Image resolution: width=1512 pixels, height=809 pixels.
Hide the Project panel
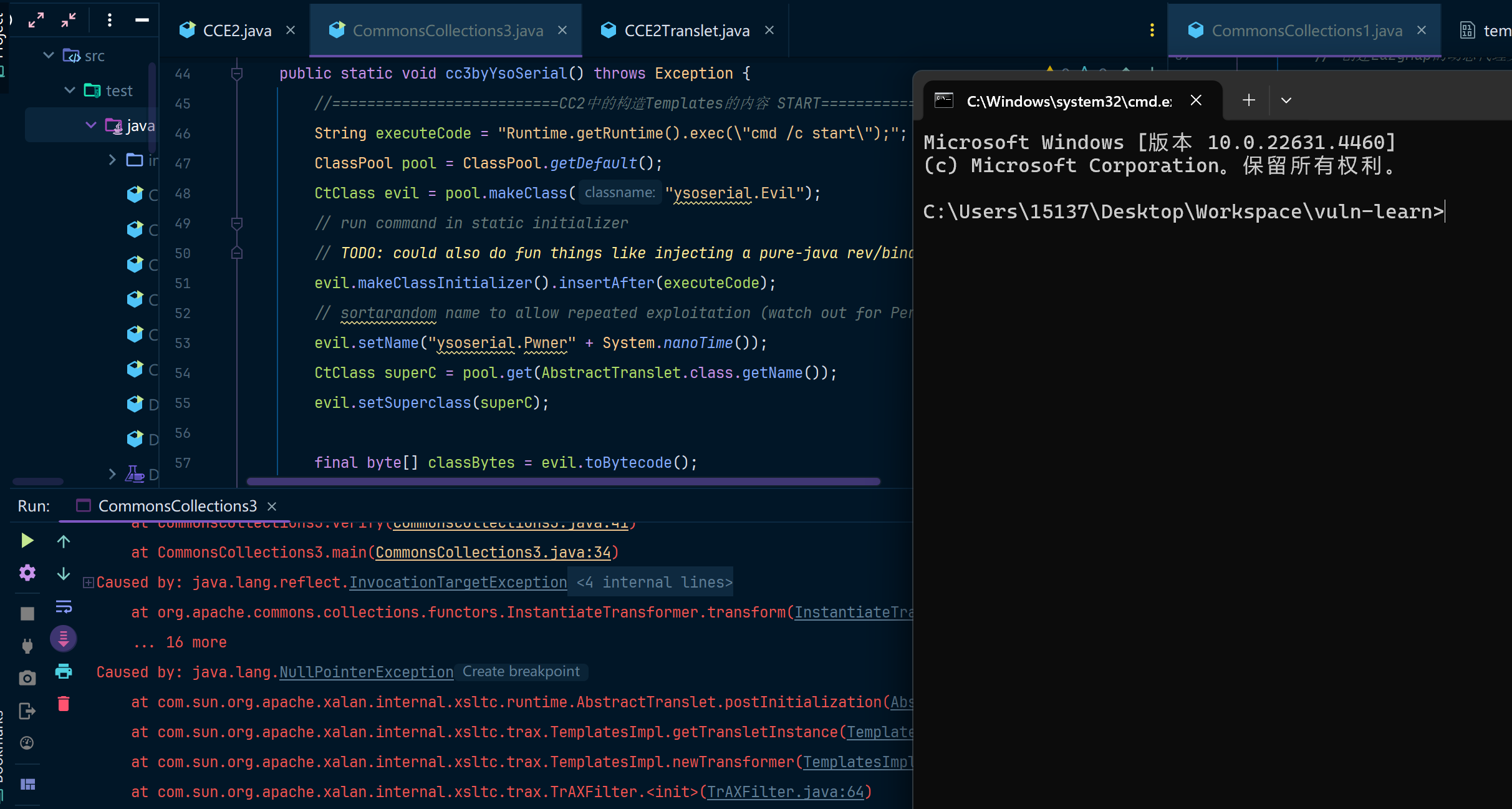(142, 20)
